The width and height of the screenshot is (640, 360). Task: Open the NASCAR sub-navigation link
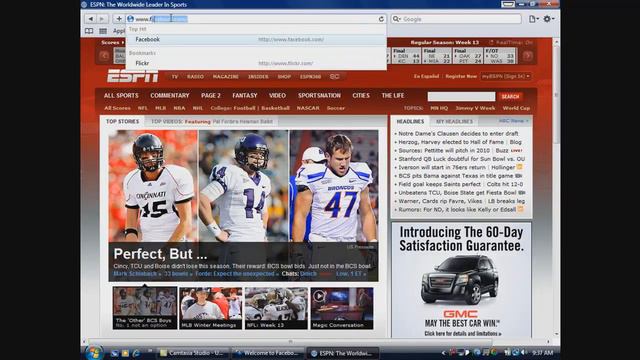pyautogui.click(x=308, y=108)
